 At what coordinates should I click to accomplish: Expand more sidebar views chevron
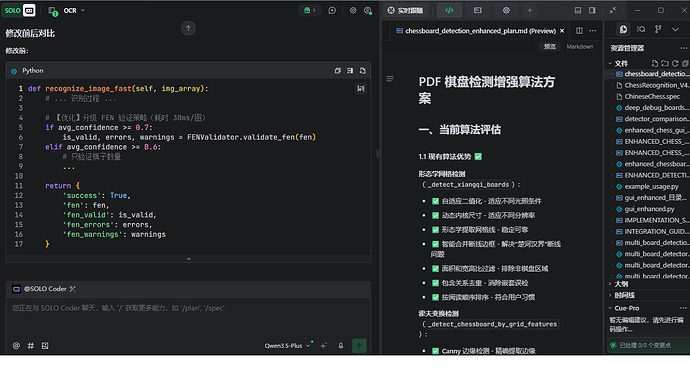(675, 29)
